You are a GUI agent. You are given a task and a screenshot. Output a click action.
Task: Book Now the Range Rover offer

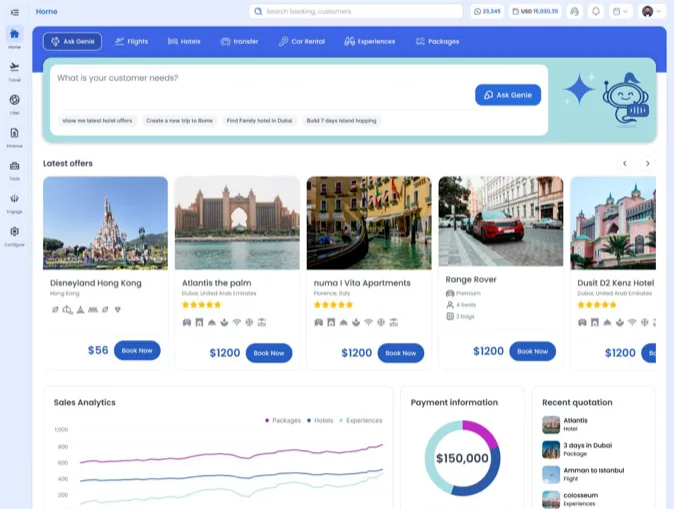coord(533,351)
